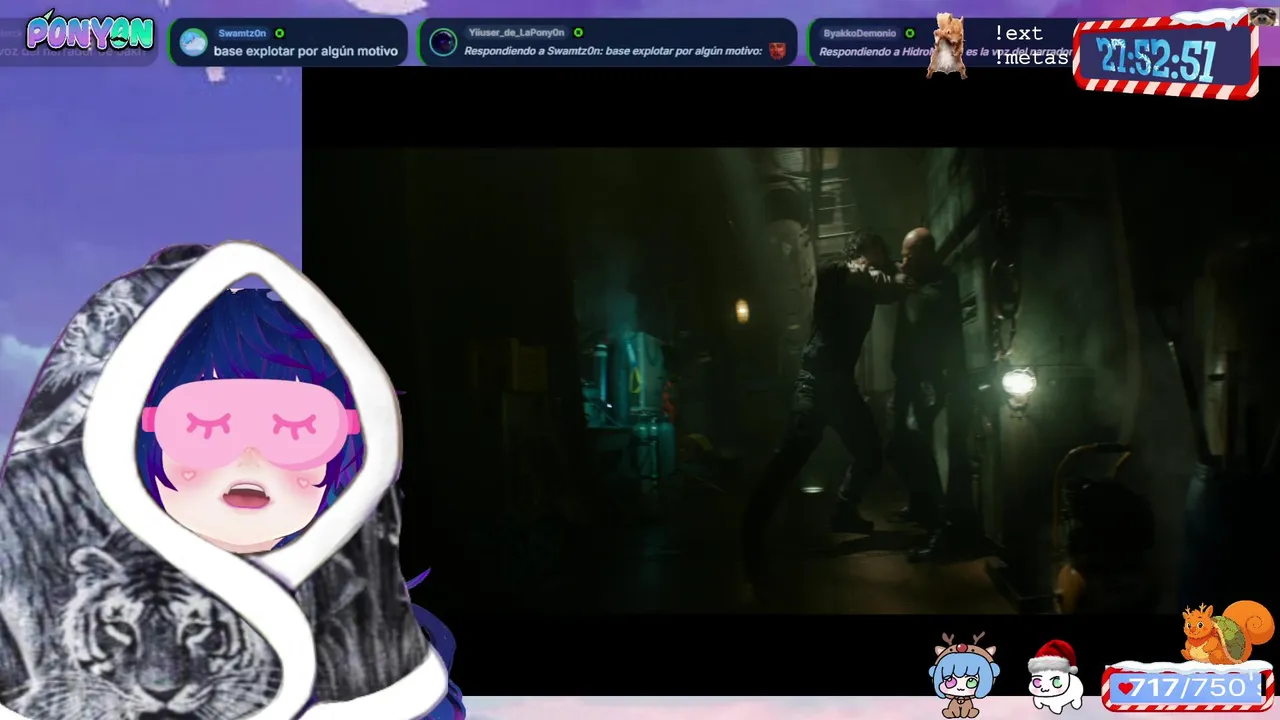The height and width of the screenshot is (720, 1280).
Task: Click the !metas command text
Action: (1031, 58)
